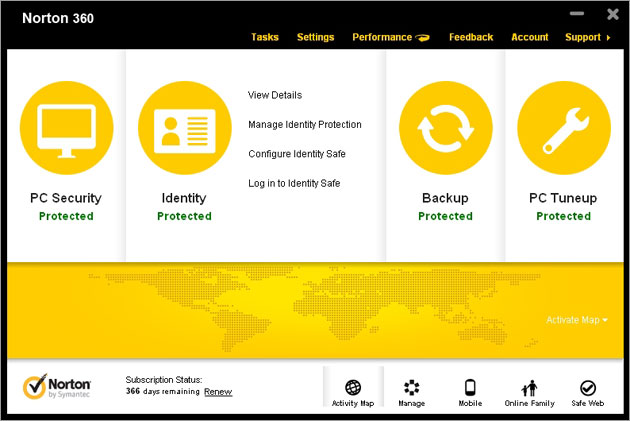The width and height of the screenshot is (630, 421).
Task: Click the 366 days remaining text
Action: (x=163, y=391)
